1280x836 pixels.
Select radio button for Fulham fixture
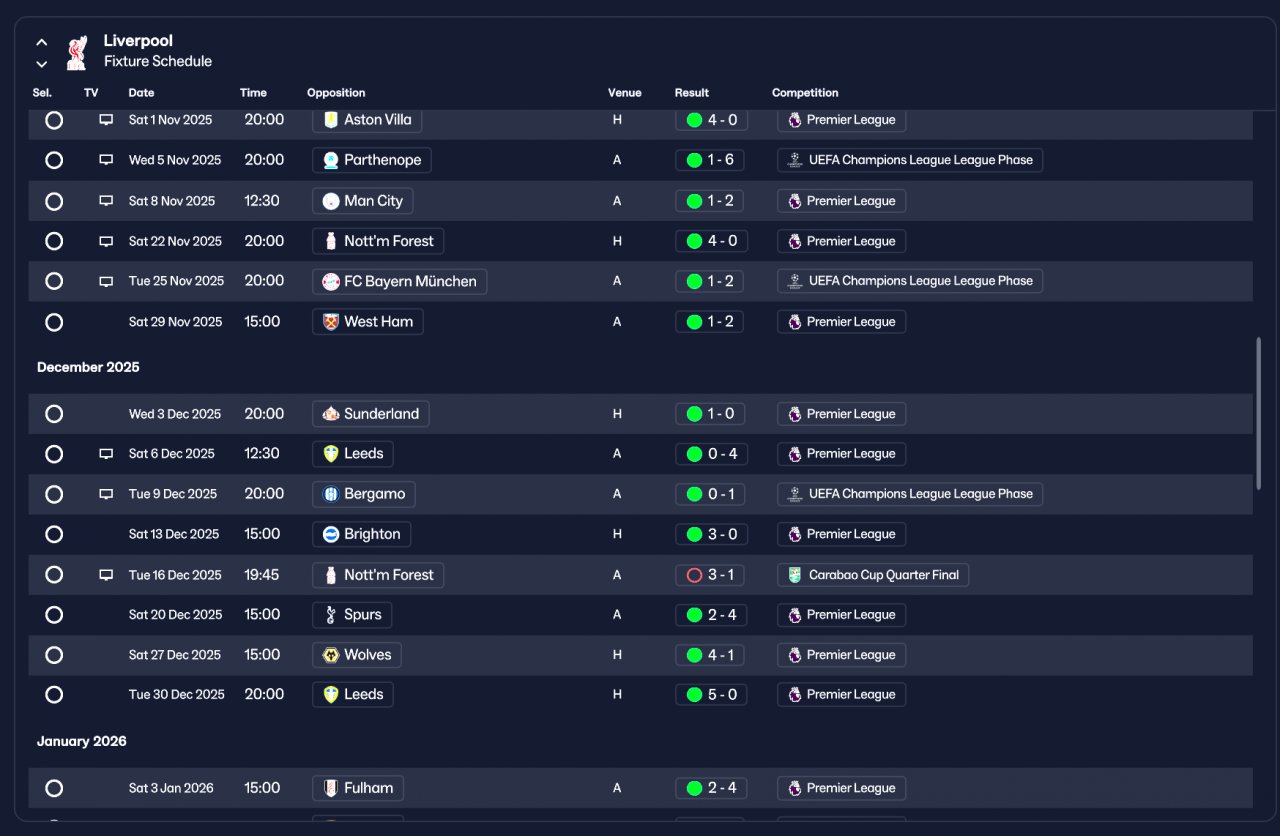click(54, 788)
